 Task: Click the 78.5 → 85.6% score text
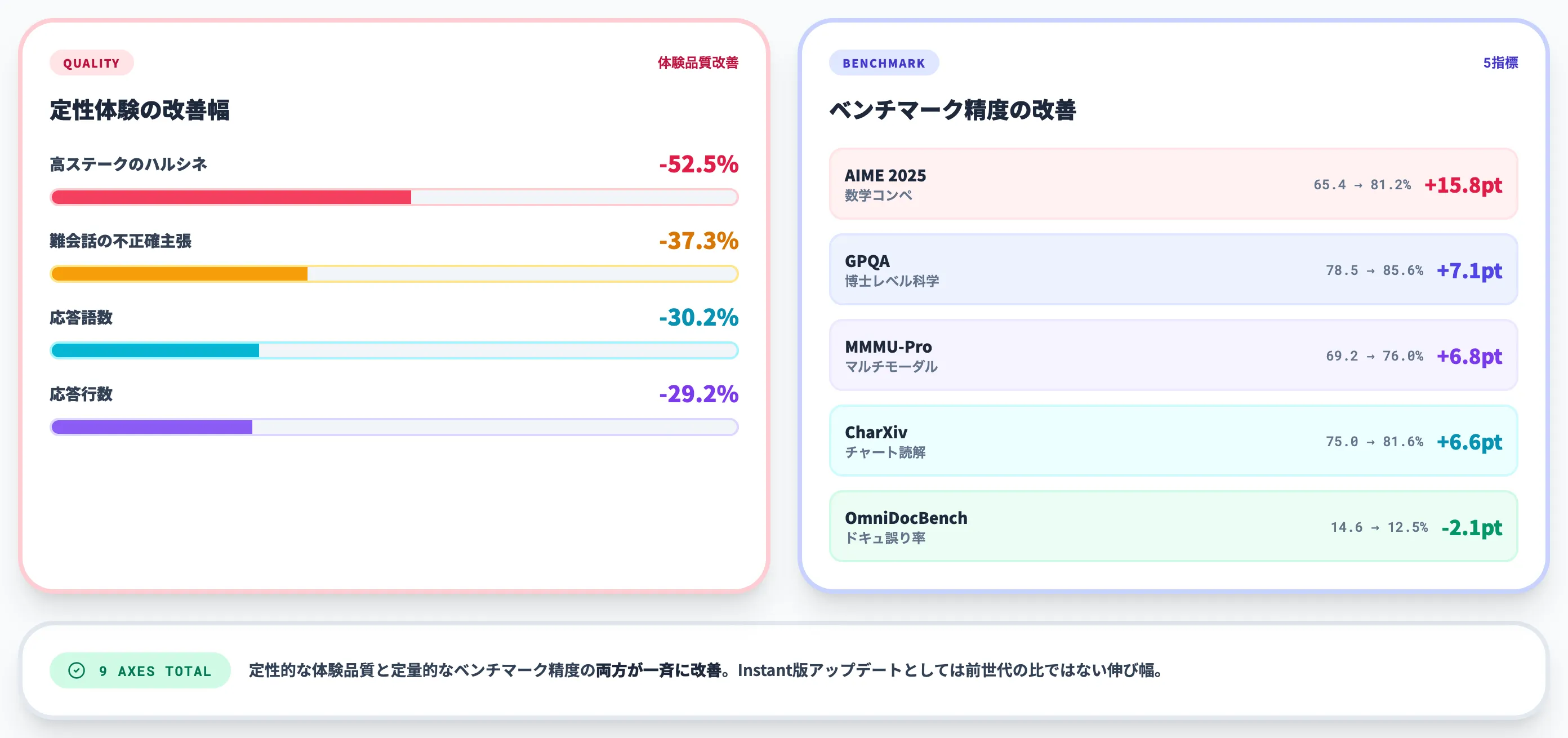(1374, 270)
